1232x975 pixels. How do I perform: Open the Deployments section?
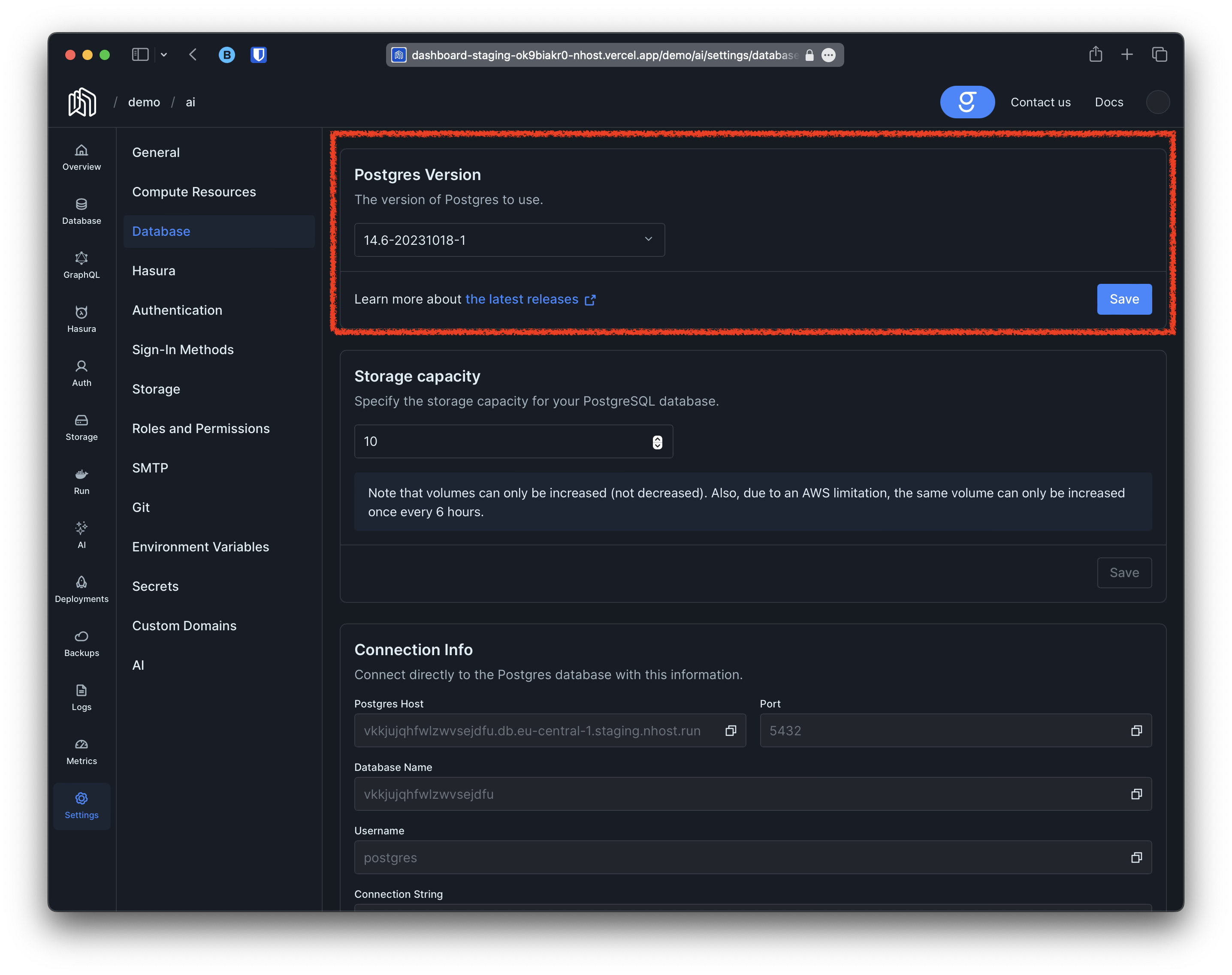[x=82, y=589]
